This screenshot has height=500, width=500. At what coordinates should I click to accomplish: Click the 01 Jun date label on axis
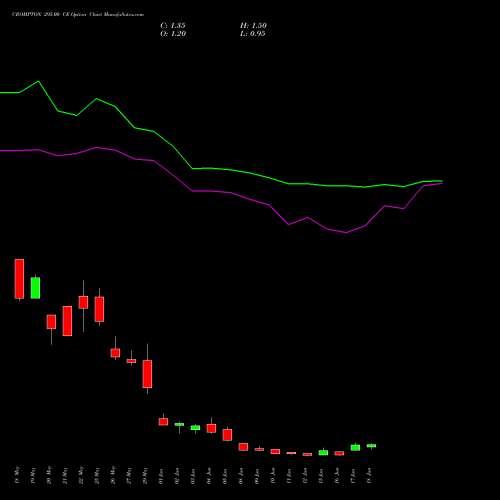pyautogui.click(x=161, y=476)
